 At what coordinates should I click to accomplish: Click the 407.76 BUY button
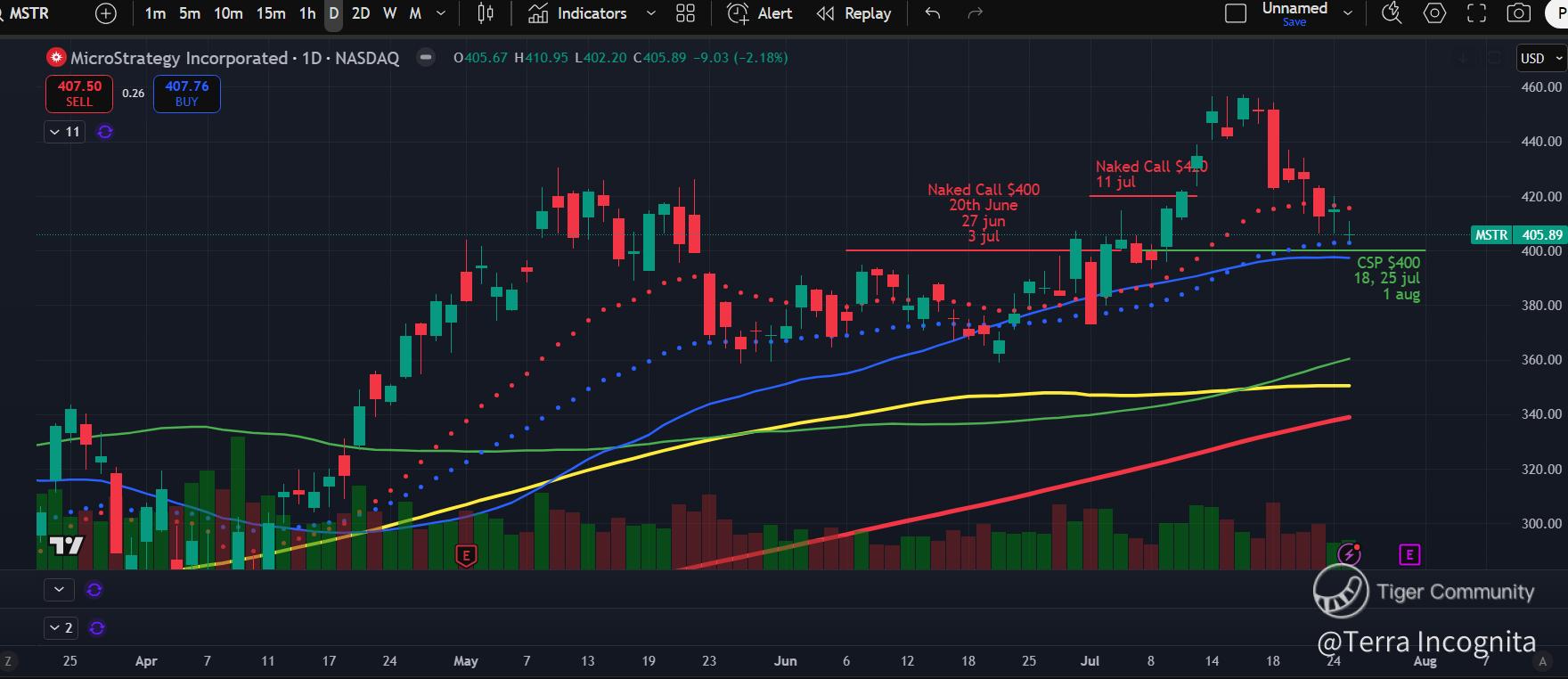[x=187, y=94]
